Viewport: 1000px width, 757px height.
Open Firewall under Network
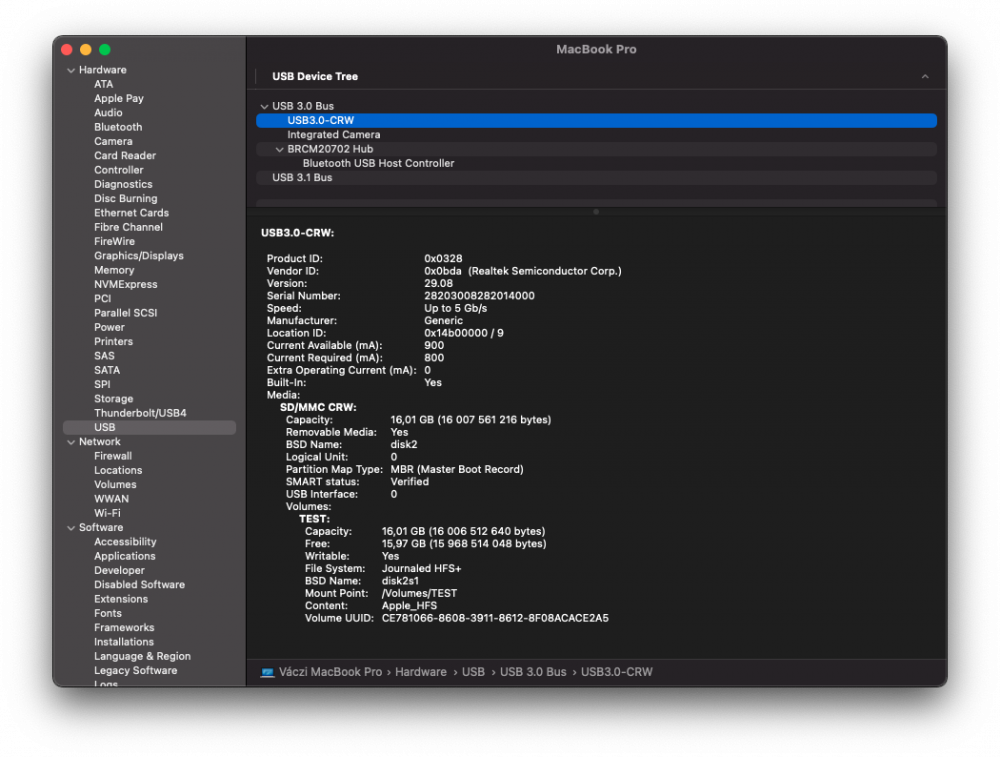tap(113, 456)
